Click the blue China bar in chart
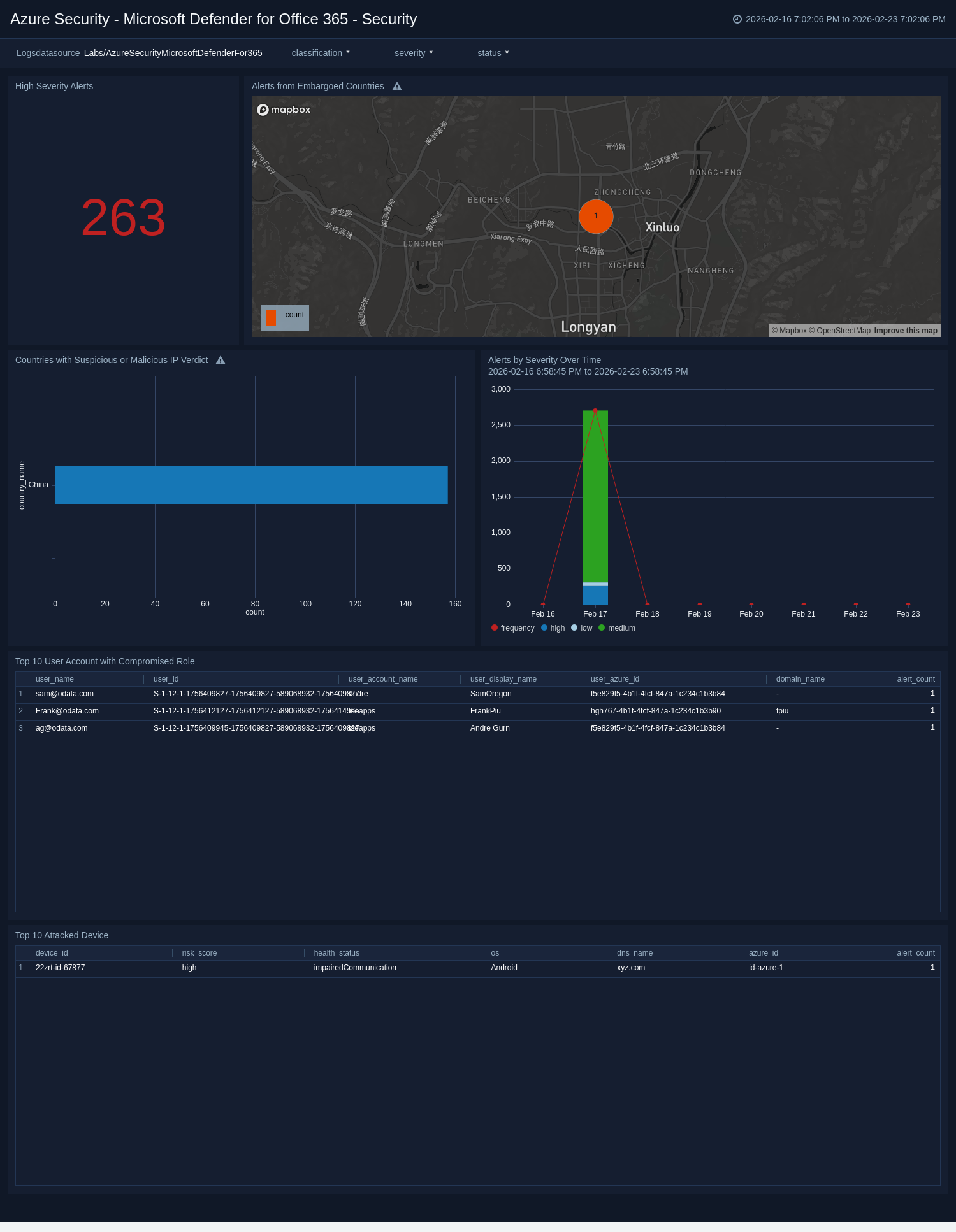This screenshot has width=956, height=1232. coord(251,485)
